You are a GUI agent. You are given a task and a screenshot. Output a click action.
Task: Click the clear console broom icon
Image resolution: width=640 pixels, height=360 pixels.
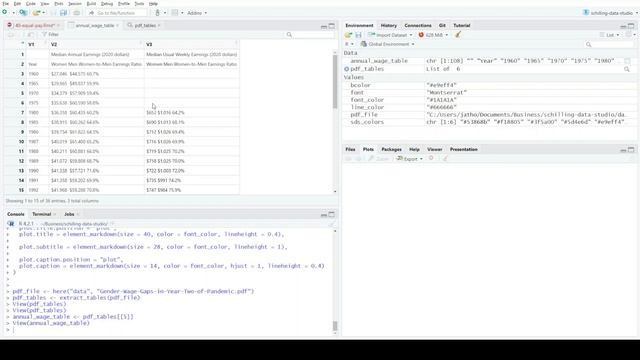tap(331, 224)
